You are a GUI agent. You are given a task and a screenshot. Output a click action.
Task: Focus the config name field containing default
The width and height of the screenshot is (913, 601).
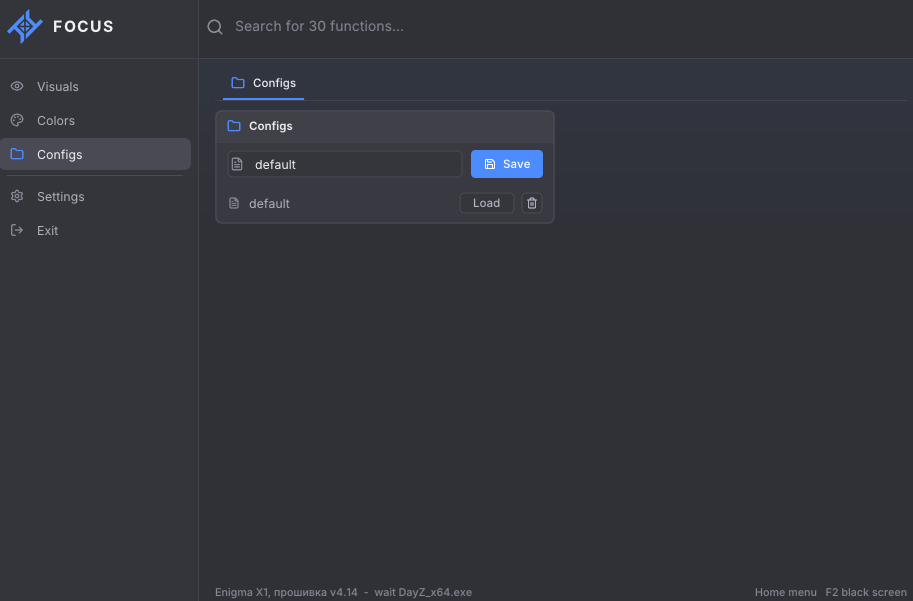point(345,164)
